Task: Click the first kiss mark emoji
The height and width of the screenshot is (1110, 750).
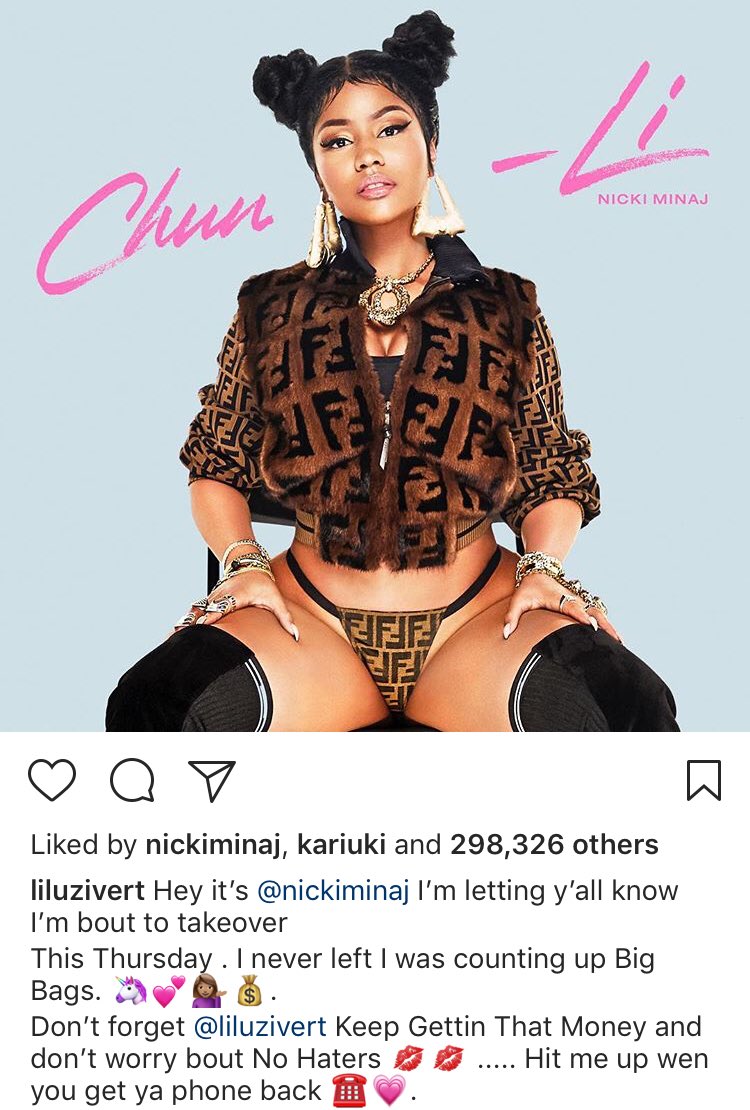Action: coord(407,1059)
